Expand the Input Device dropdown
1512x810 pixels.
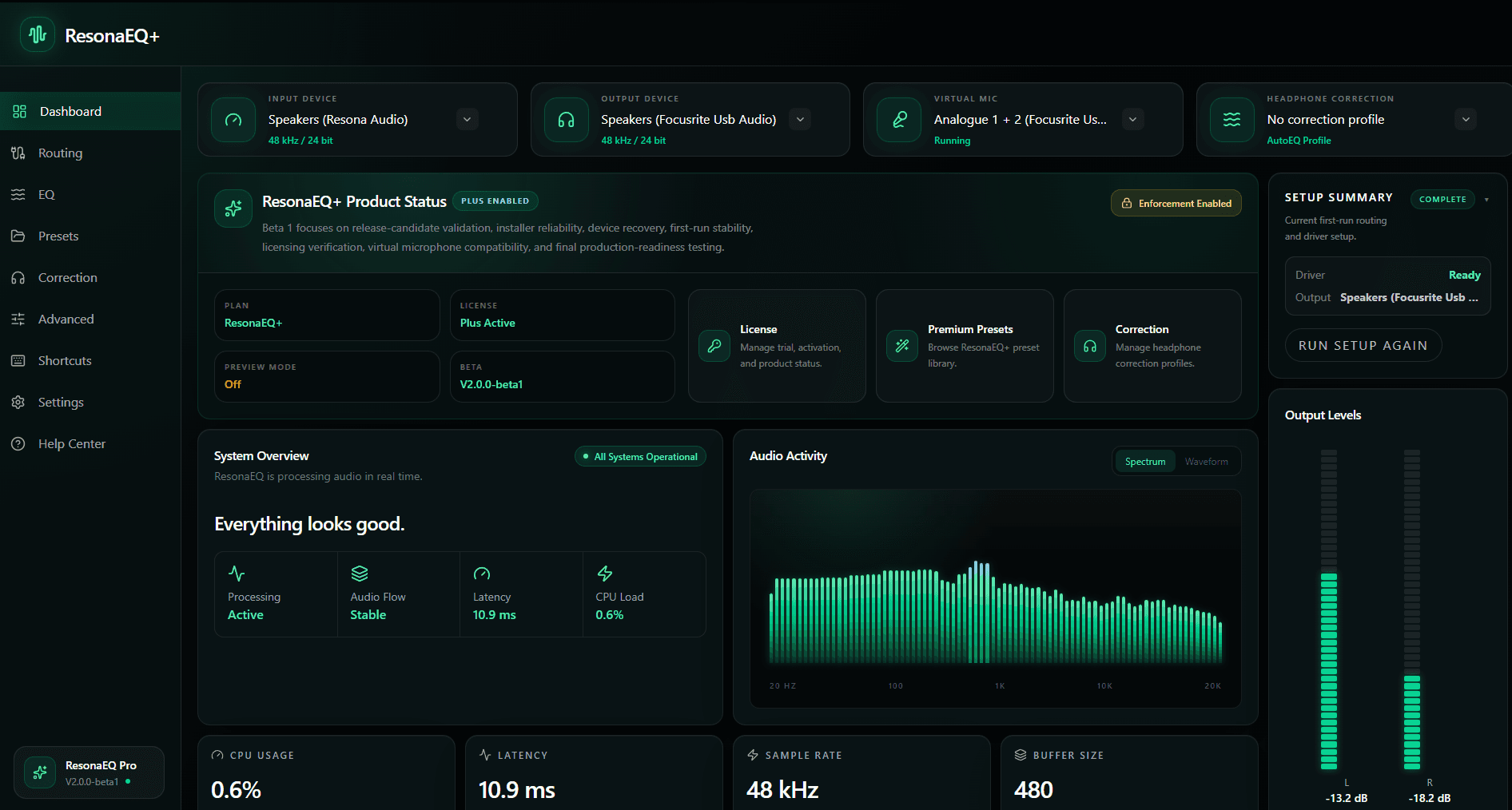pyautogui.click(x=468, y=120)
